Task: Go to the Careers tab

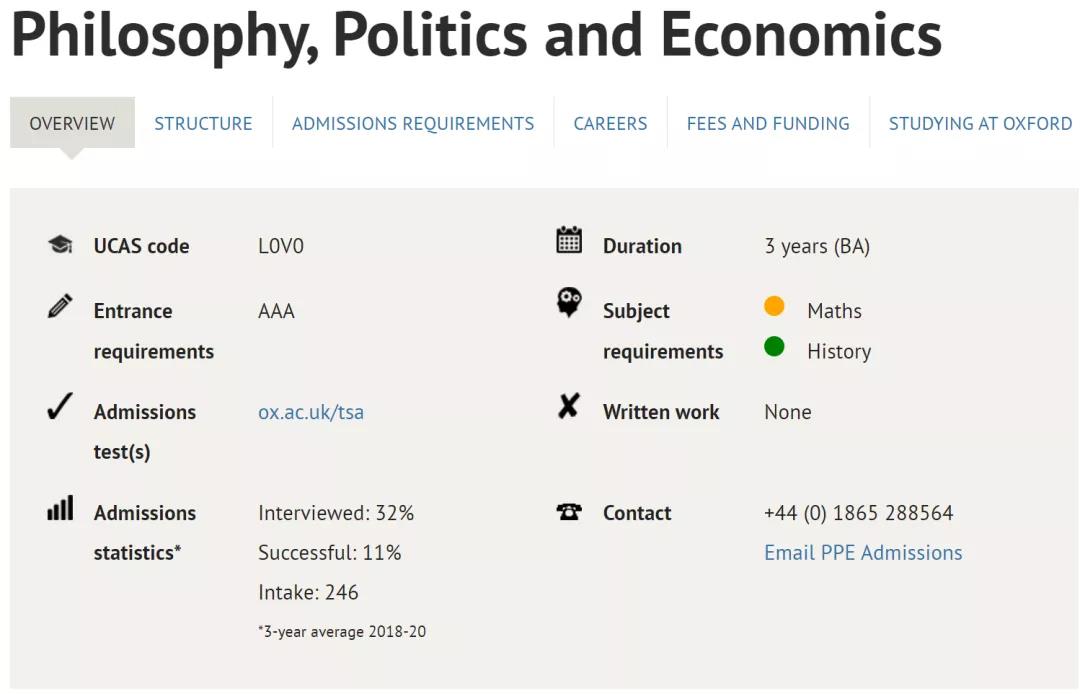Action: pyautogui.click(x=610, y=123)
